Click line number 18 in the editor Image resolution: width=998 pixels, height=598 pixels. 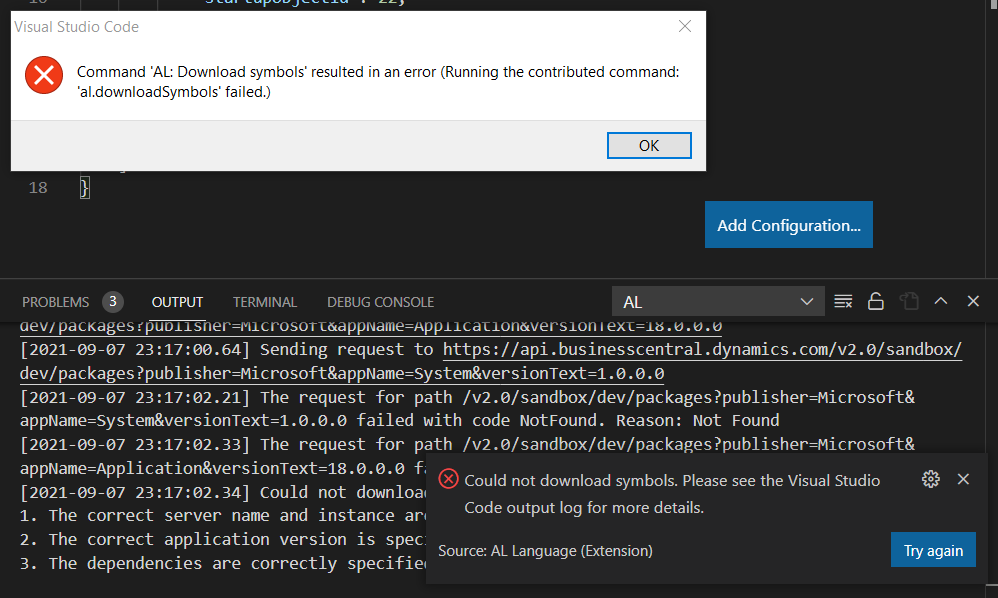point(38,188)
